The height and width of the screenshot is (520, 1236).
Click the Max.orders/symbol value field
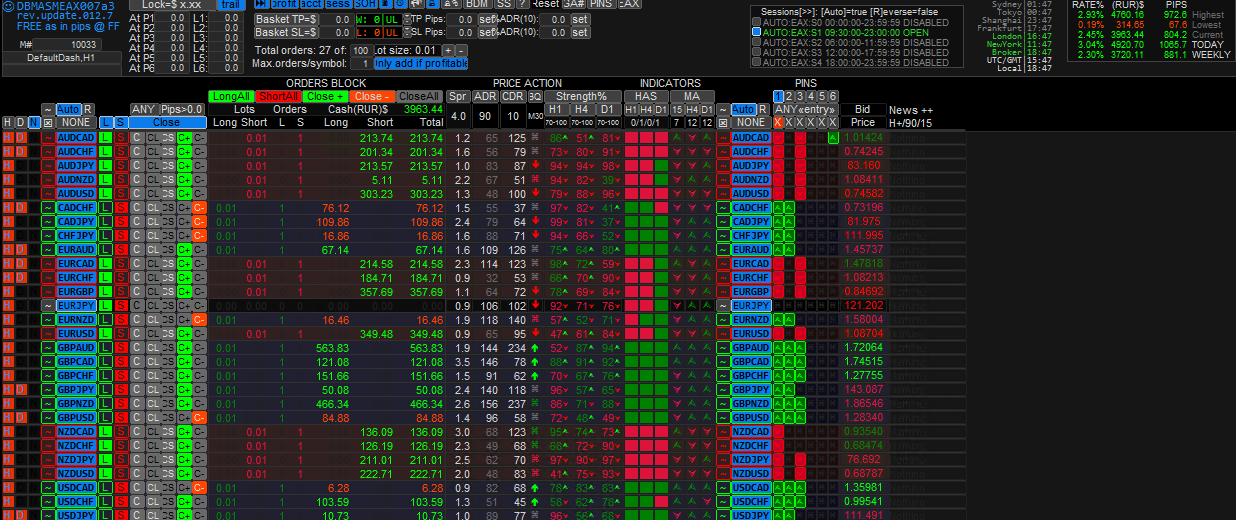click(x=360, y=64)
